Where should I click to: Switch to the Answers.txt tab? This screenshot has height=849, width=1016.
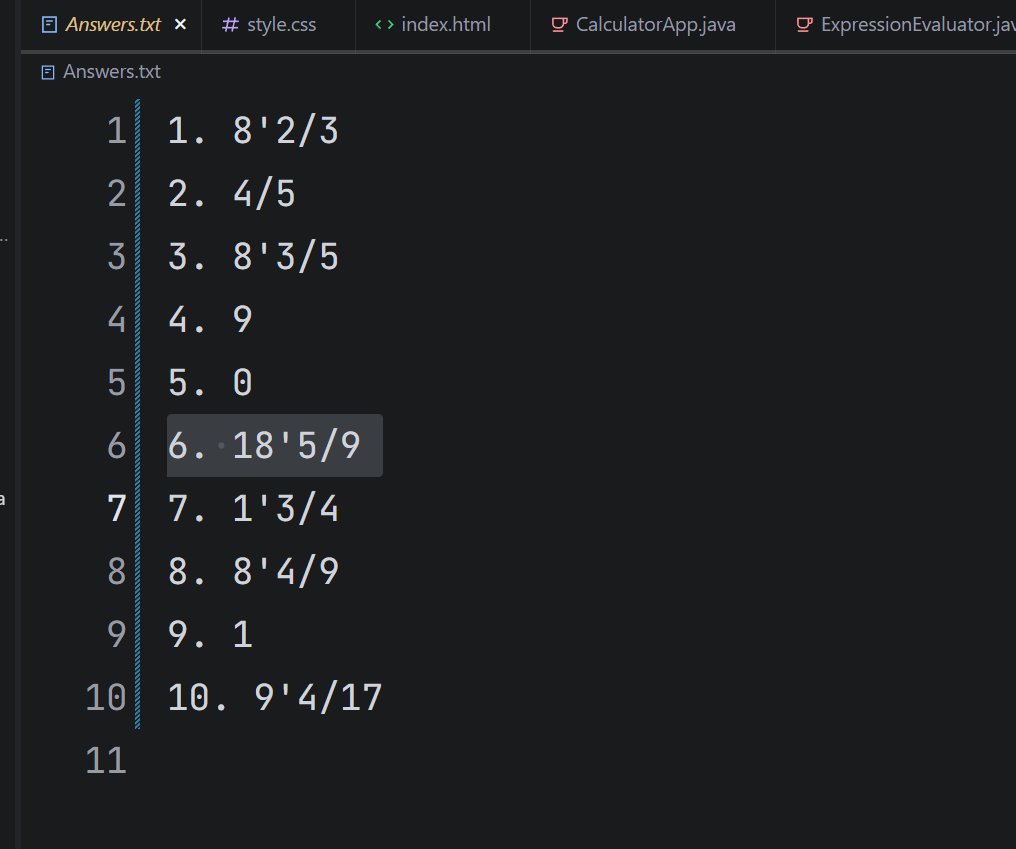111,25
